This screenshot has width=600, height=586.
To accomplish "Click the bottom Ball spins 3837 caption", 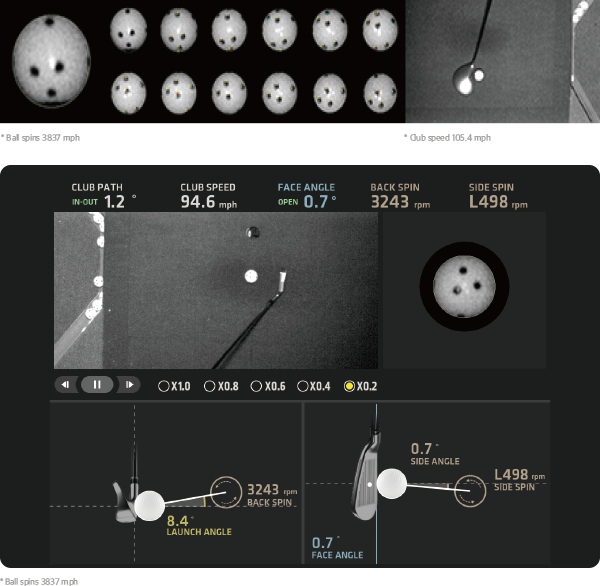I will coord(39,581).
